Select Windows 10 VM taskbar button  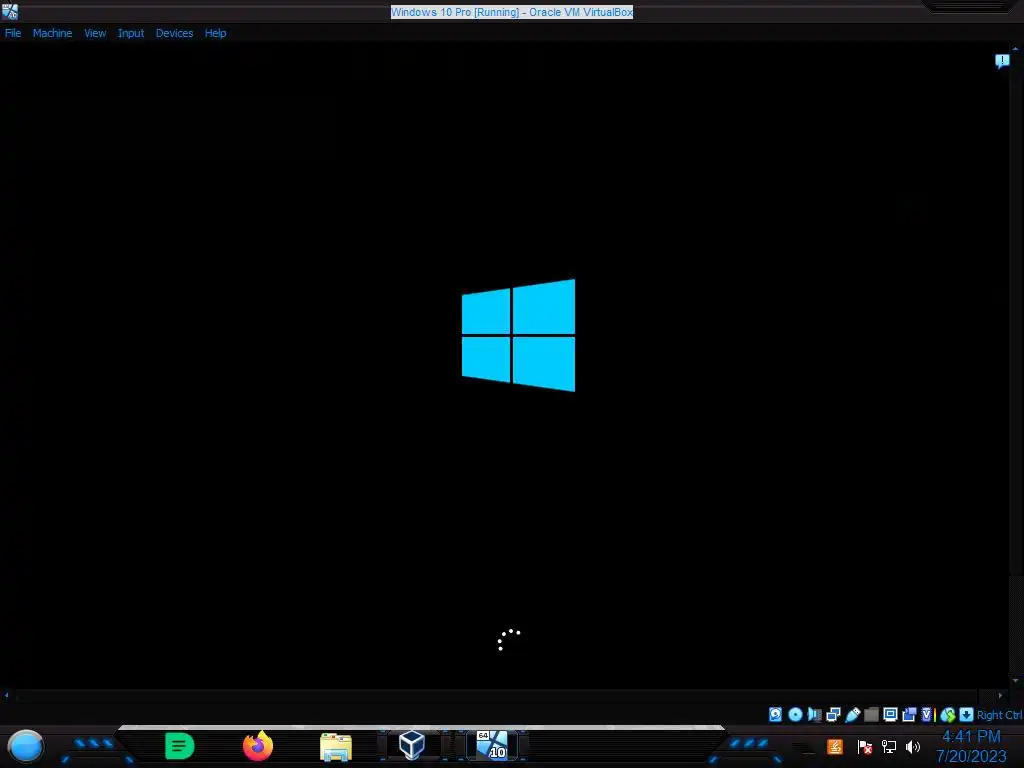point(492,745)
